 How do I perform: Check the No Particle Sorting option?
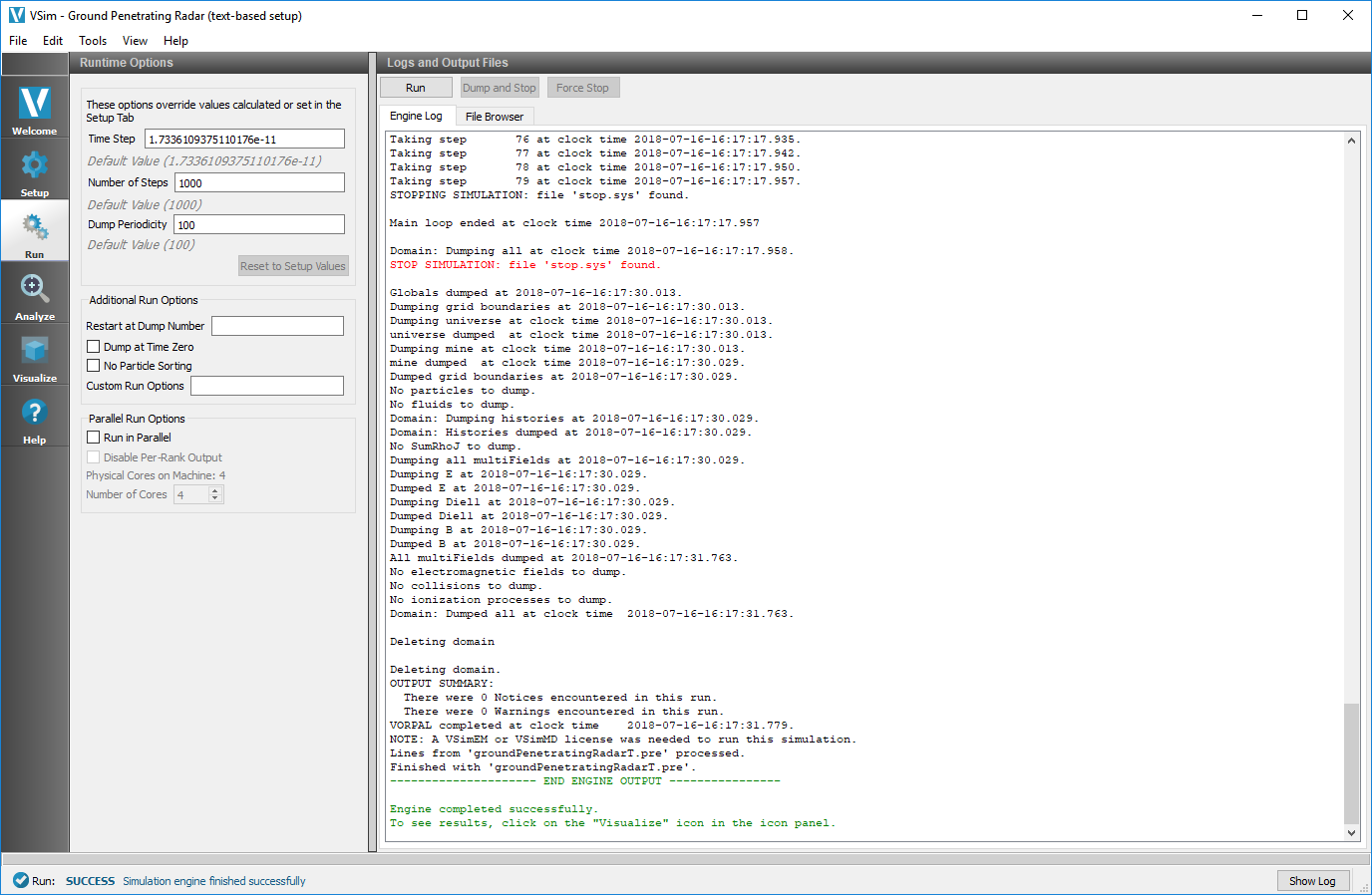[94, 366]
